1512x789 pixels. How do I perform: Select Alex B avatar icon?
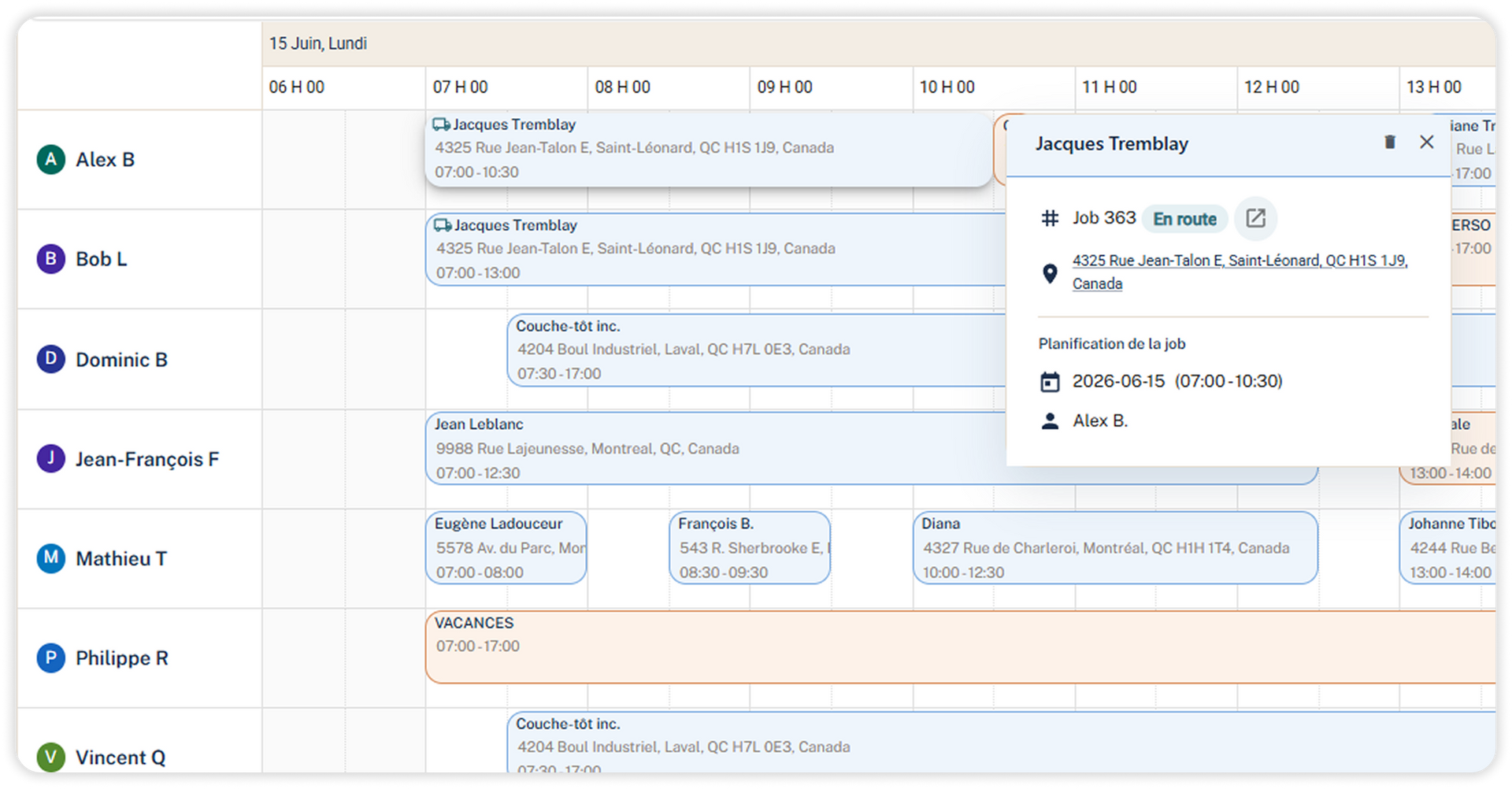click(x=51, y=159)
